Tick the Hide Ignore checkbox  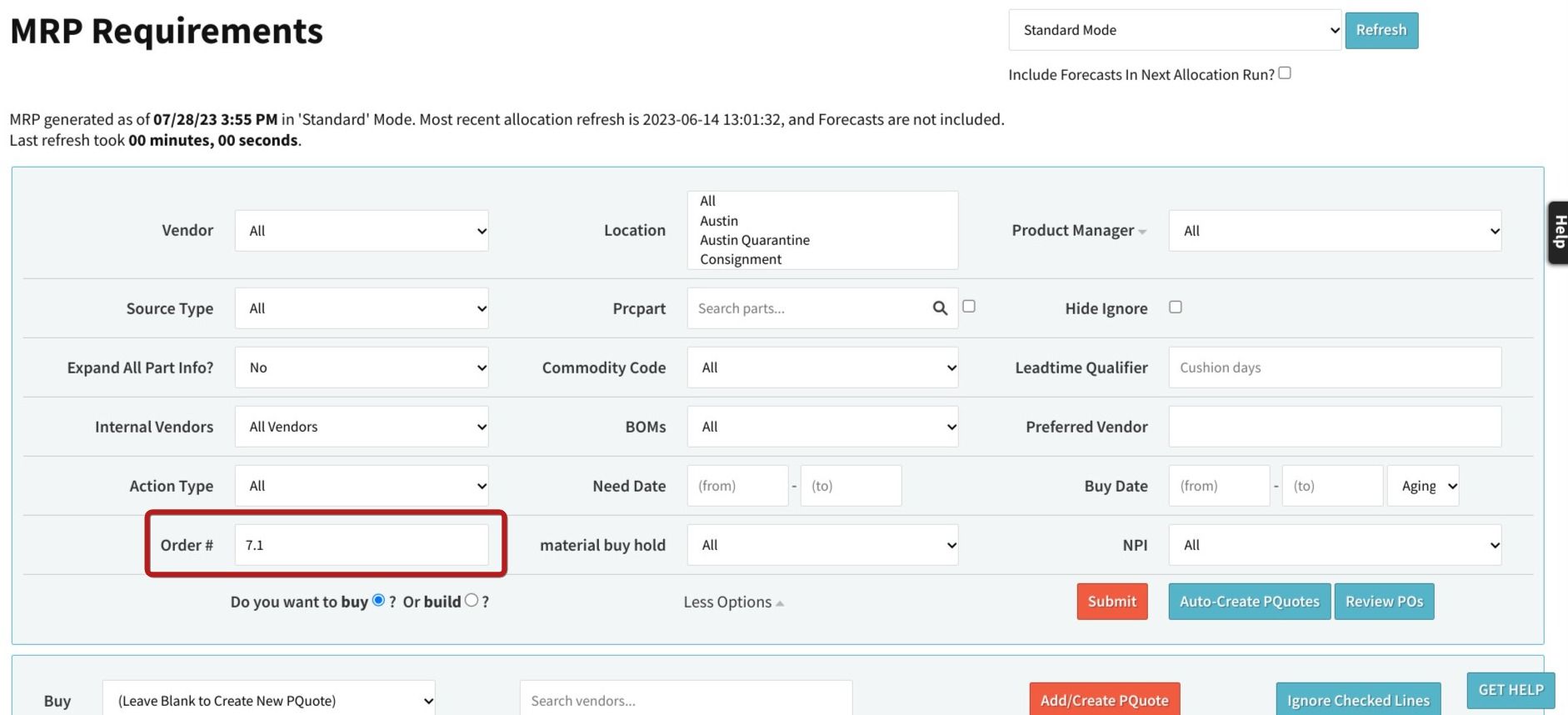[1175, 307]
